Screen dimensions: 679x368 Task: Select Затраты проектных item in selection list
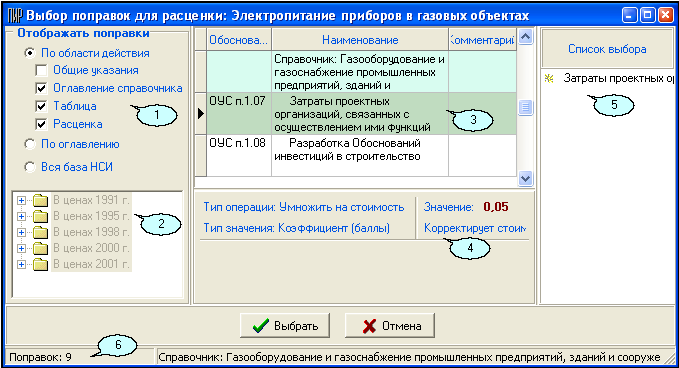coord(618,78)
